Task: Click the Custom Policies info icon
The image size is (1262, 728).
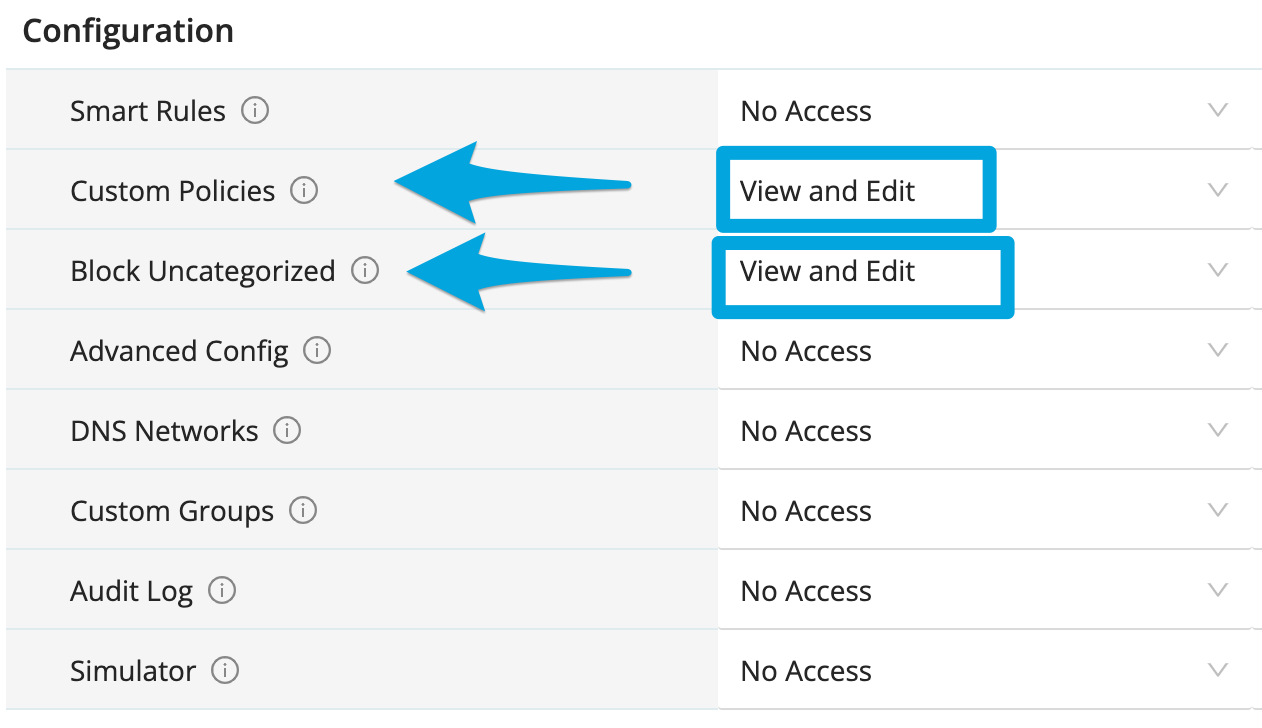Action: (x=304, y=190)
